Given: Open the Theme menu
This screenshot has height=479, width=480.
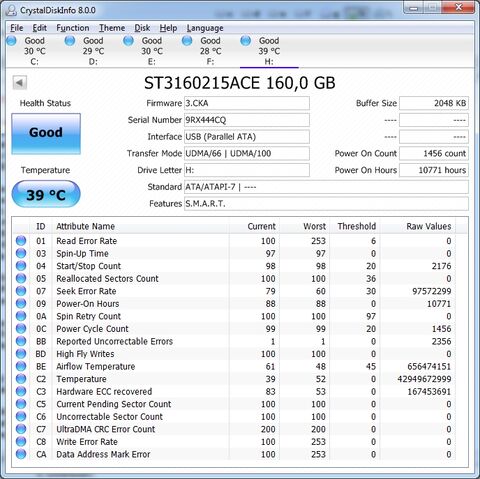Looking at the screenshot, I should click(x=112, y=28).
